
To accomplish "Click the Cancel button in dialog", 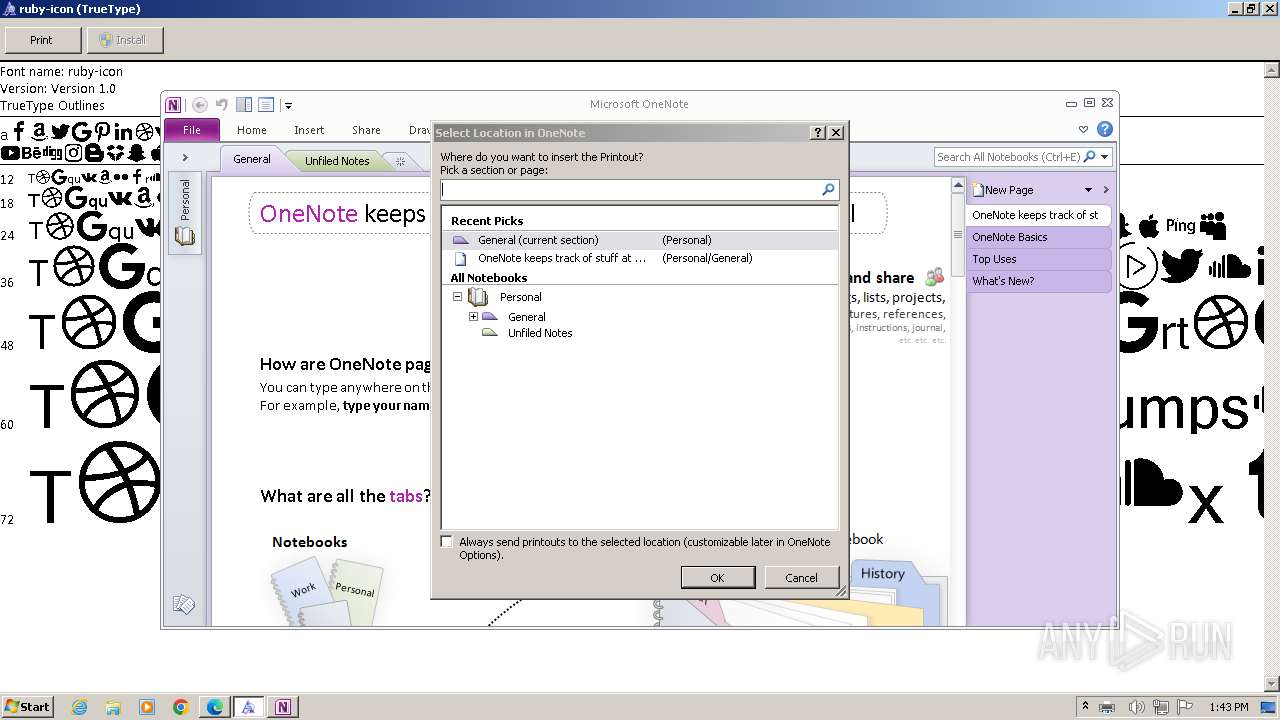I will point(801,578).
